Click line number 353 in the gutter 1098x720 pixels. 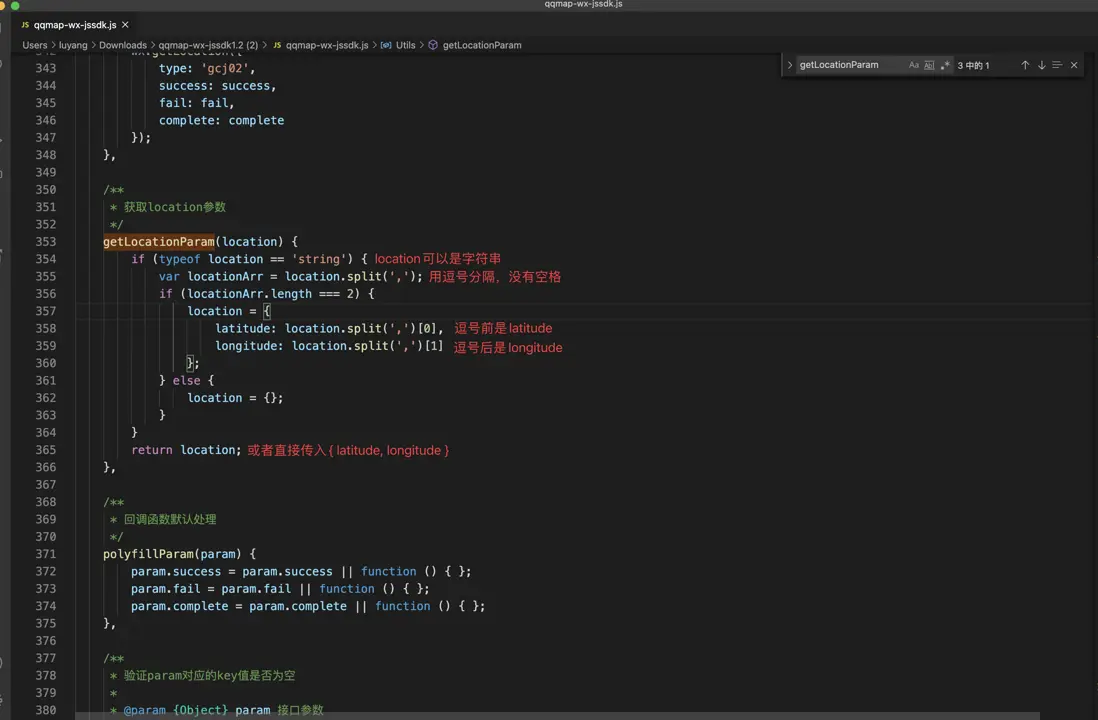[x=45, y=242]
